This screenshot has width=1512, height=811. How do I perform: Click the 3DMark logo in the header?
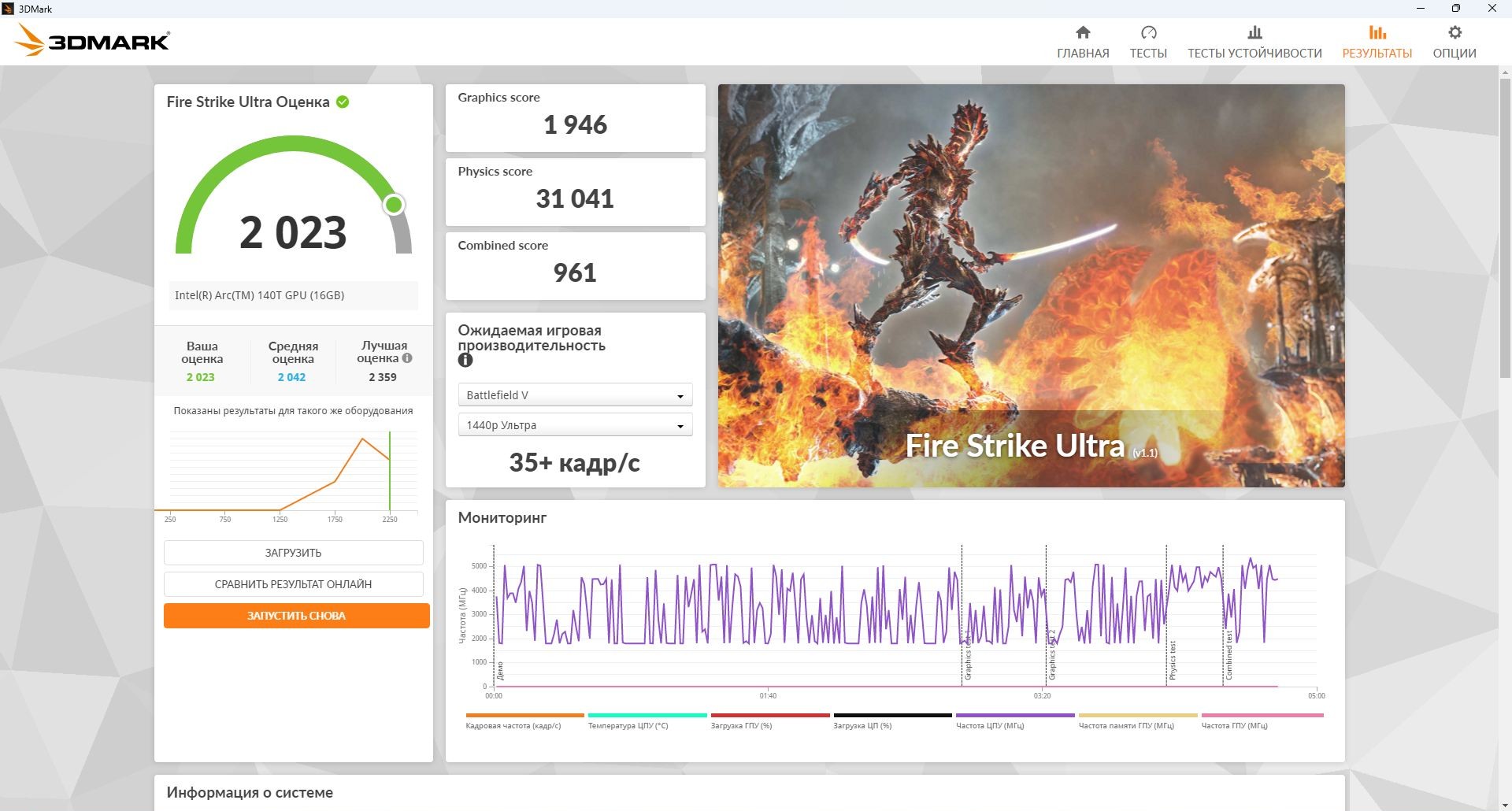(x=93, y=40)
